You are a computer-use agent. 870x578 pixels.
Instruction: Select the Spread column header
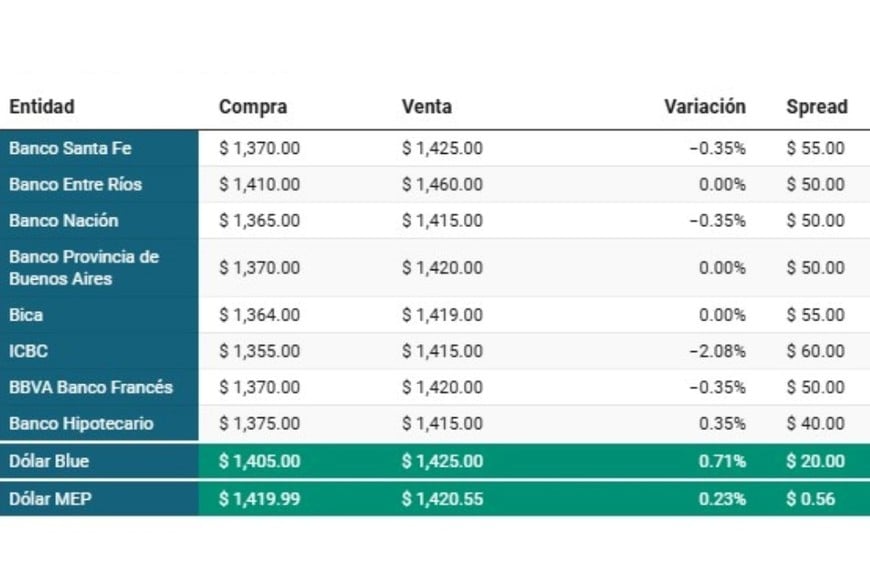816,107
